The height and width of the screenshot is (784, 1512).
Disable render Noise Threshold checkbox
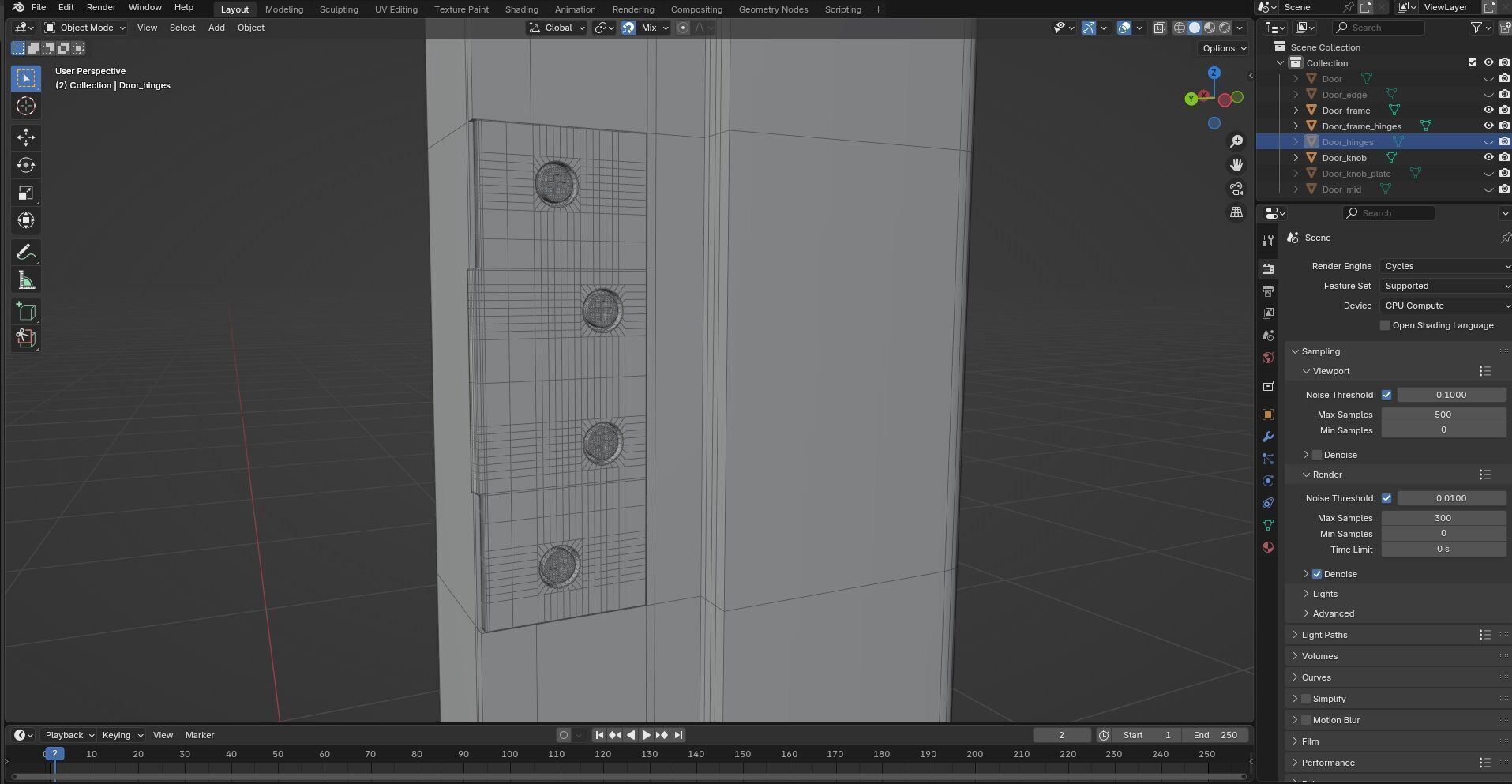coord(1386,498)
